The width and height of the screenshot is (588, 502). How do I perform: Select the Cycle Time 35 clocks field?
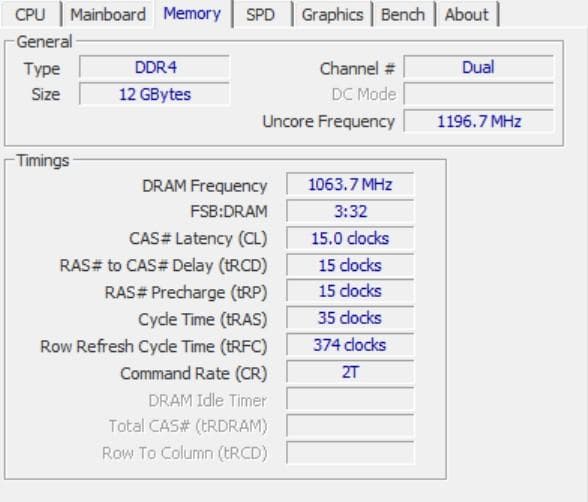tap(350, 318)
